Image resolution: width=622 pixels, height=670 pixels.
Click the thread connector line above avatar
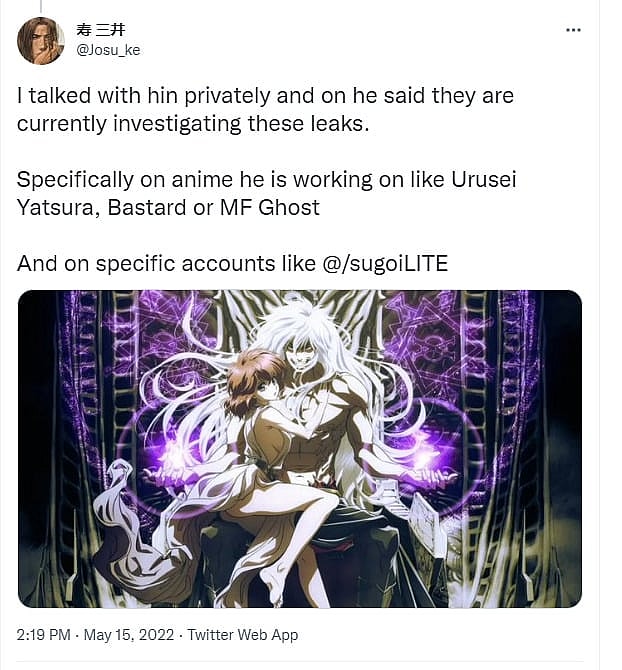41,6
